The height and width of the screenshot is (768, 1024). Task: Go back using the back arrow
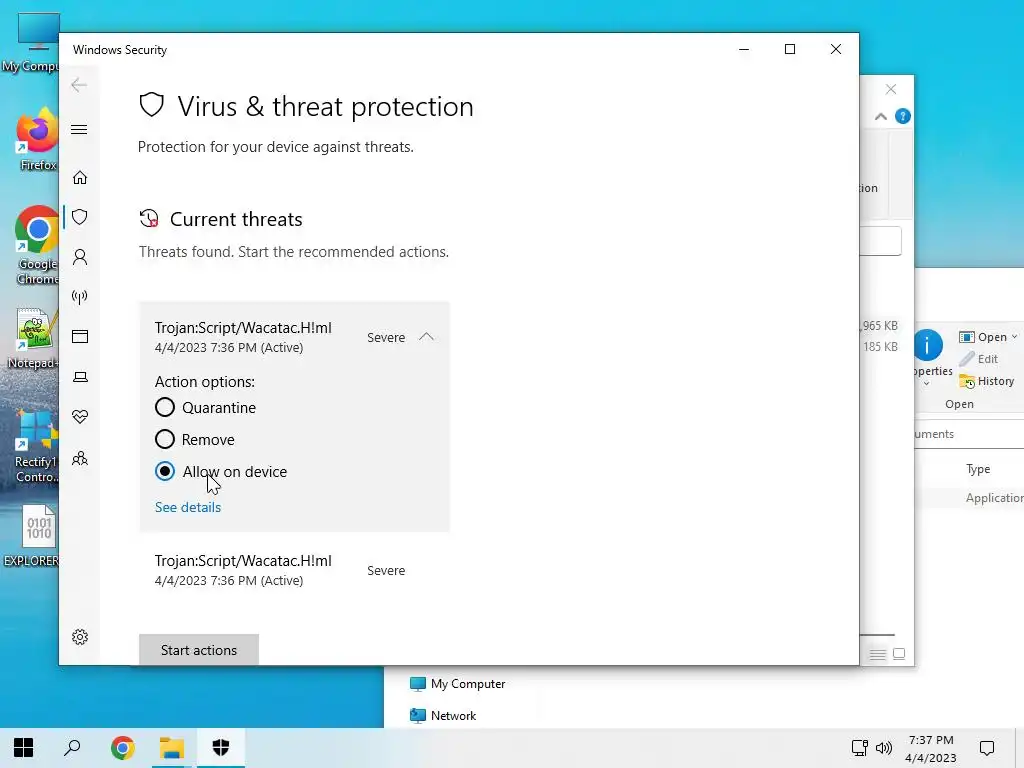tap(79, 85)
